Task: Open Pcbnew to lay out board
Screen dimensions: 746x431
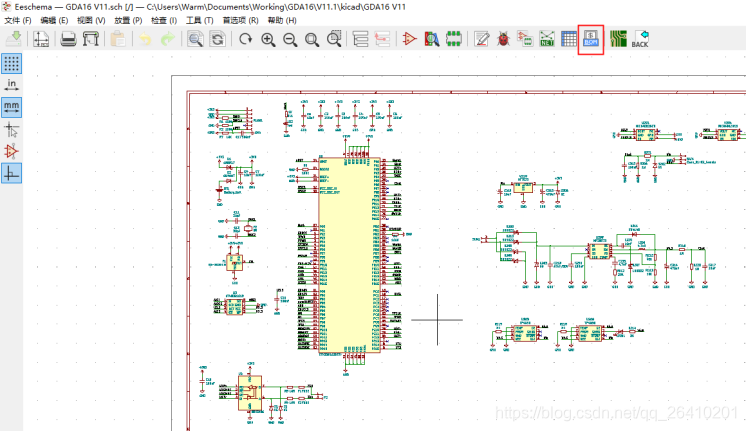Action: pos(618,39)
